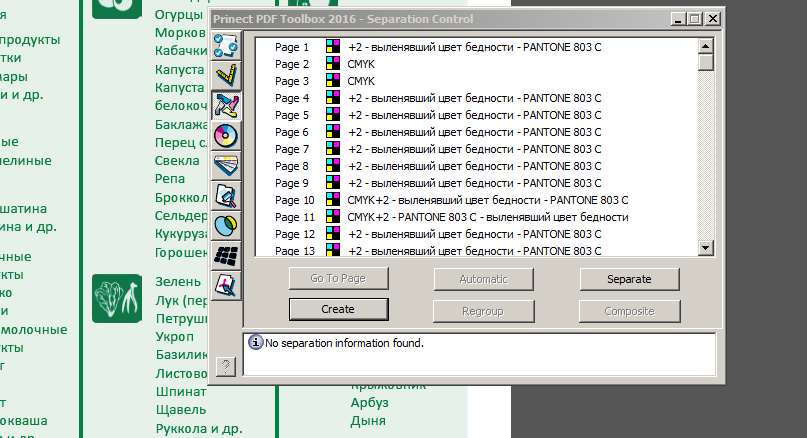Click 'Дыня' in the background document
This screenshot has height=438, width=807.
pyautogui.click(x=368, y=421)
